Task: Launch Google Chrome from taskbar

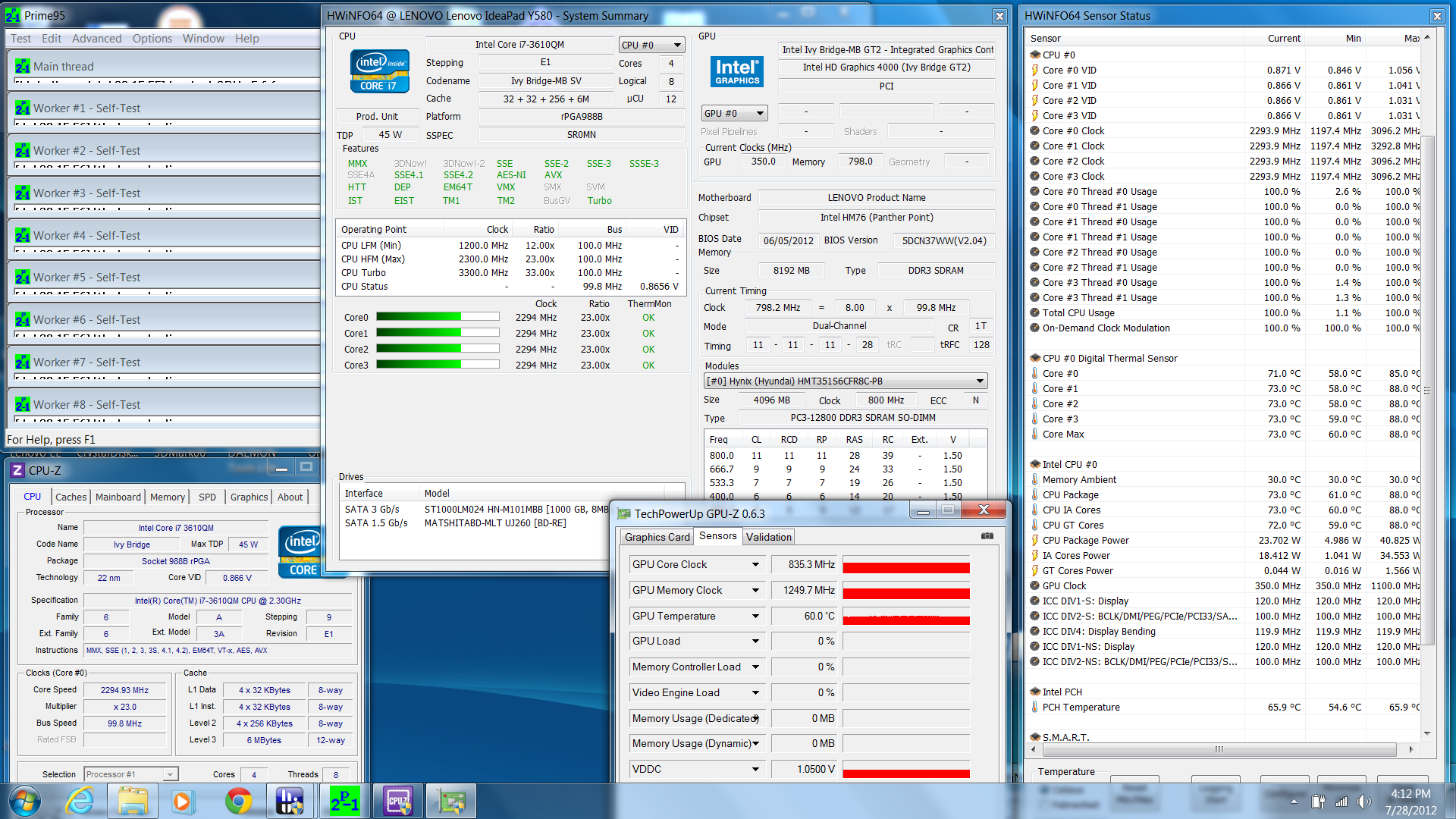Action: tap(238, 802)
